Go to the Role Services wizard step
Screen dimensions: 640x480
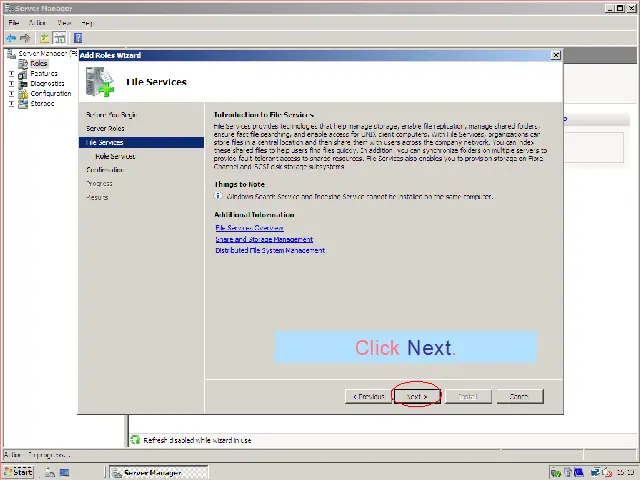click(115, 156)
